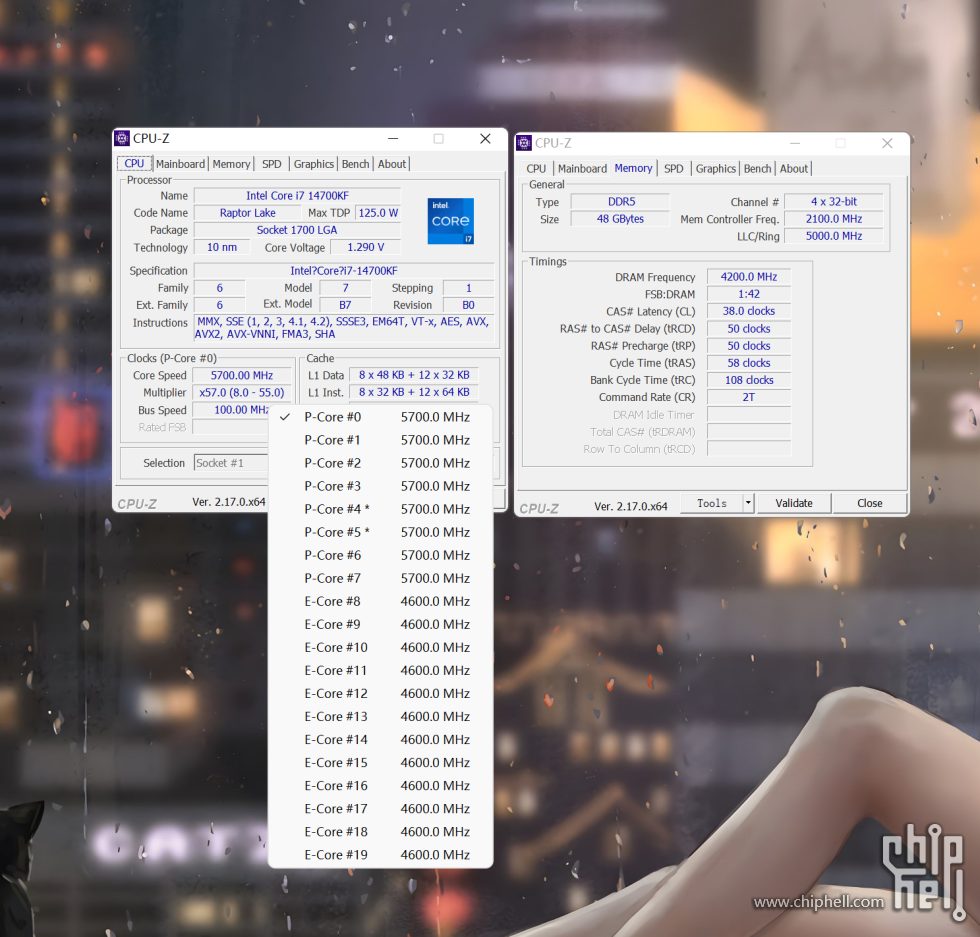This screenshot has width=980, height=937.
Task: Click the CPU-Z icon in the Processor window title bar
Action: point(122,138)
